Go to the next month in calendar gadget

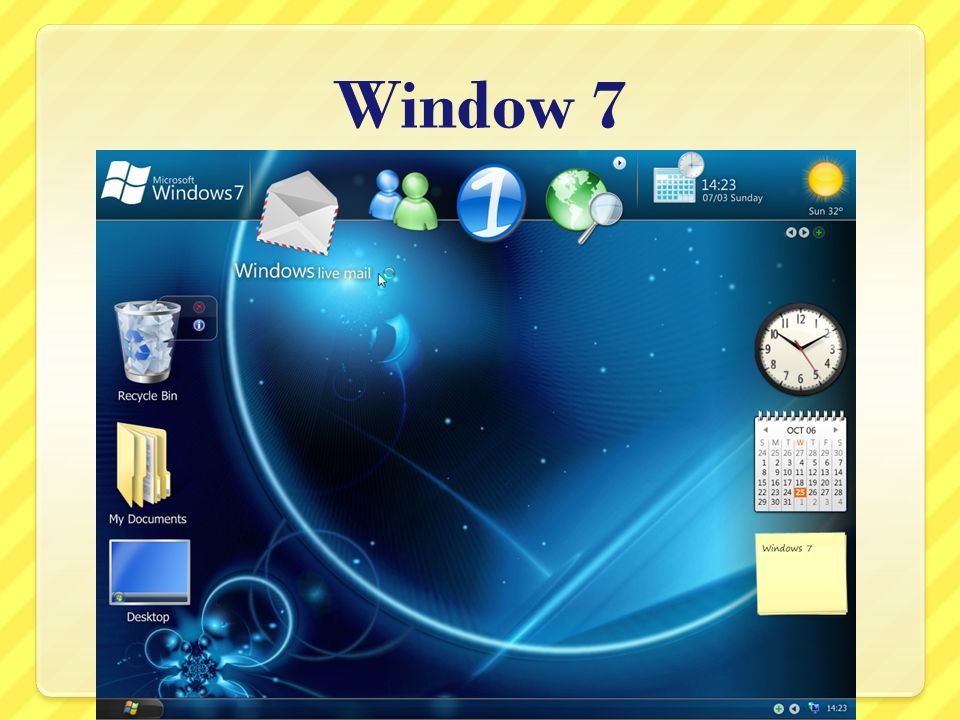click(836, 430)
